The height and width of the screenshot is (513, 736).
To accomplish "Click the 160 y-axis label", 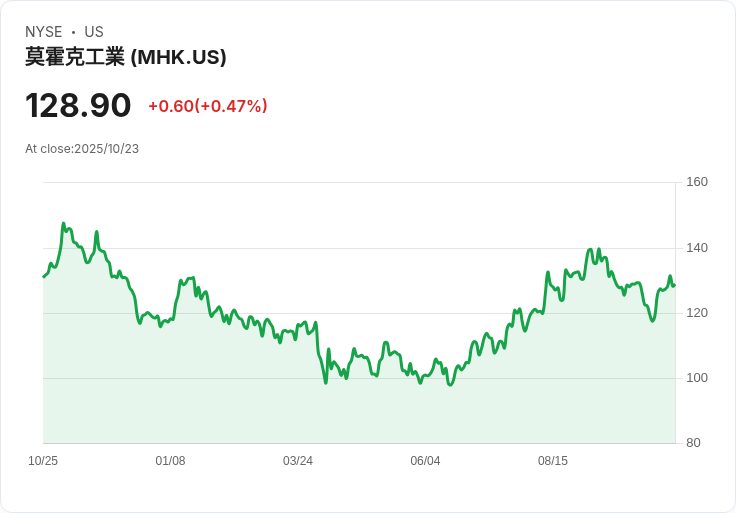I will coord(697,182).
